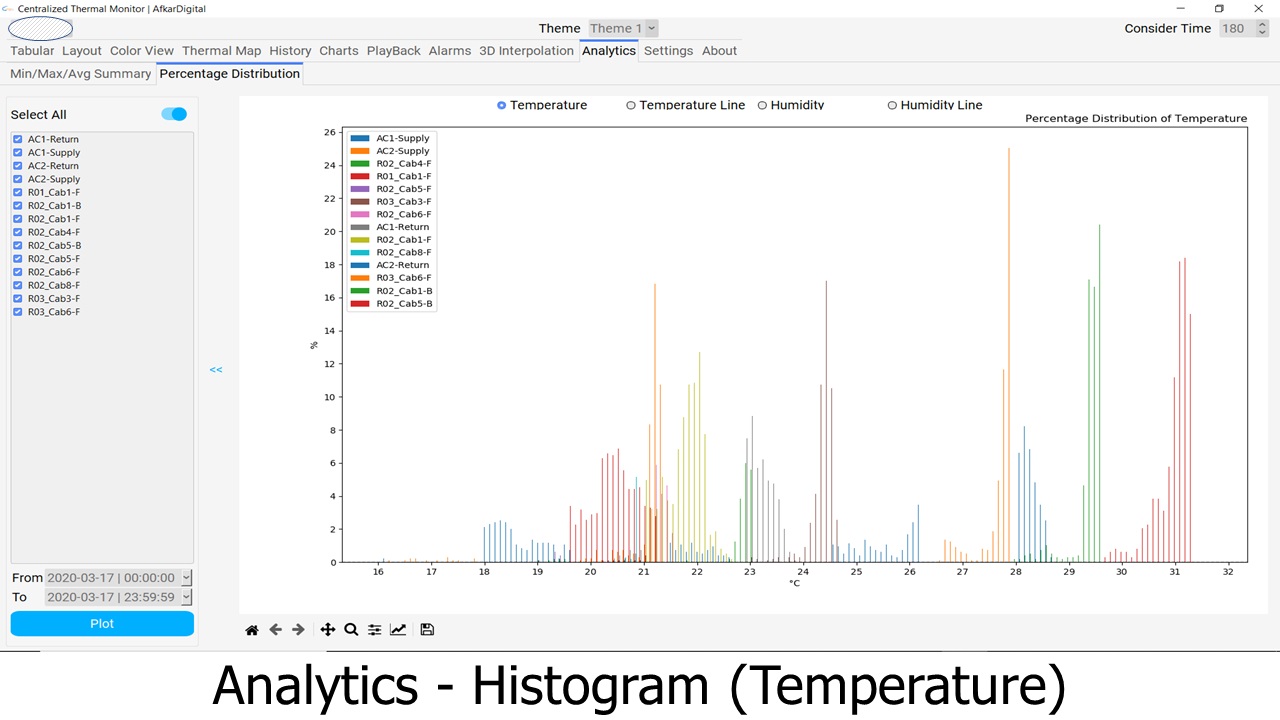
Task: Expand the To date-time dropdown
Action: pyautogui.click(x=187, y=597)
